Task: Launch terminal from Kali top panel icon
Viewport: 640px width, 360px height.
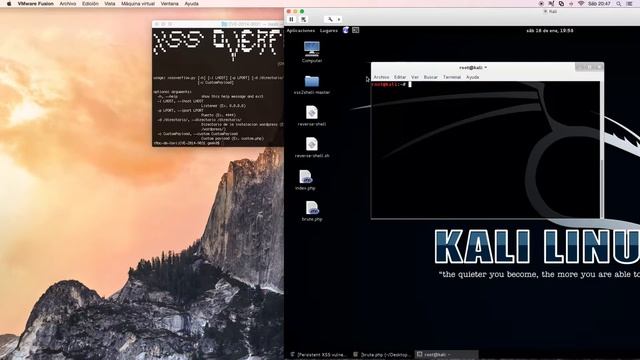Action: (356, 30)
